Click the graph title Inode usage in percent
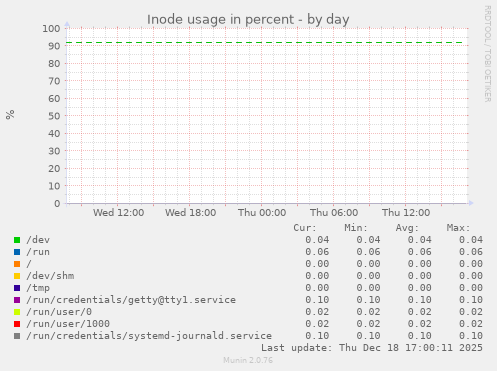Screen dimensions: 497x371 tap(248, 19)
